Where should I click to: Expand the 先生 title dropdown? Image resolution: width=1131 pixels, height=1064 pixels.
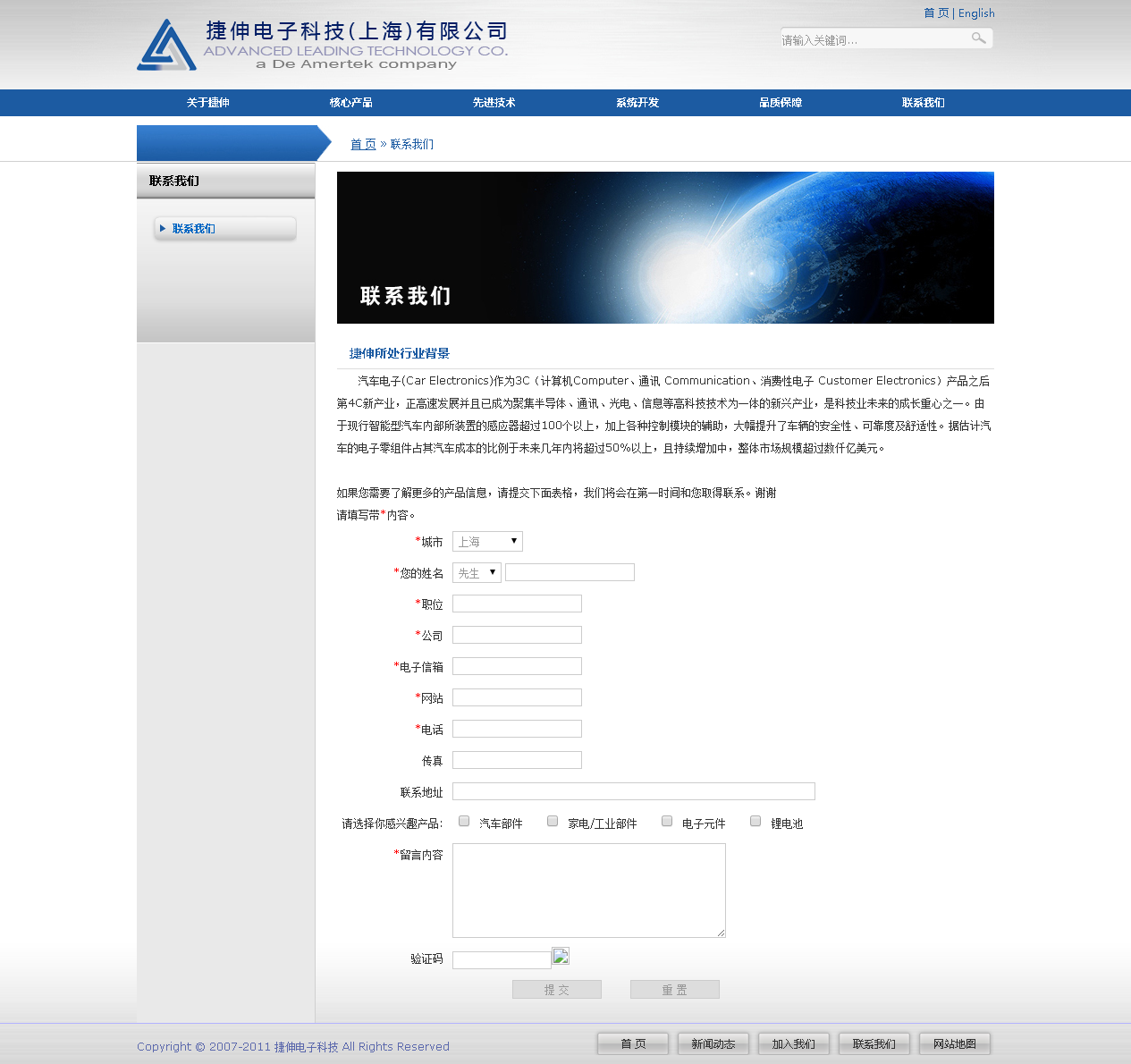[477, 573]
